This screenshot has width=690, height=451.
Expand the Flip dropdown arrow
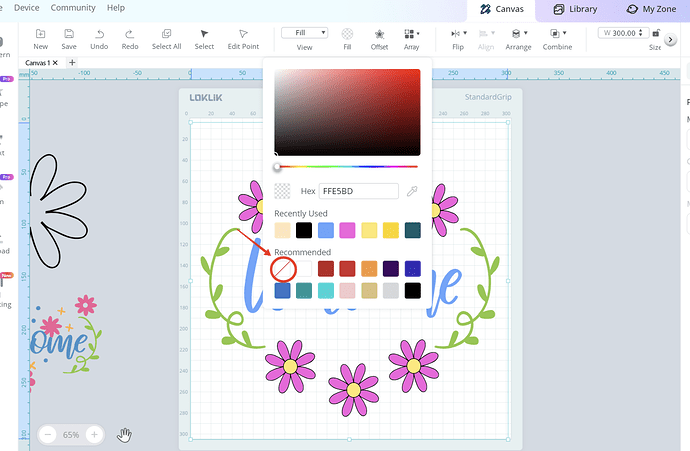click(x=465, y=33)
